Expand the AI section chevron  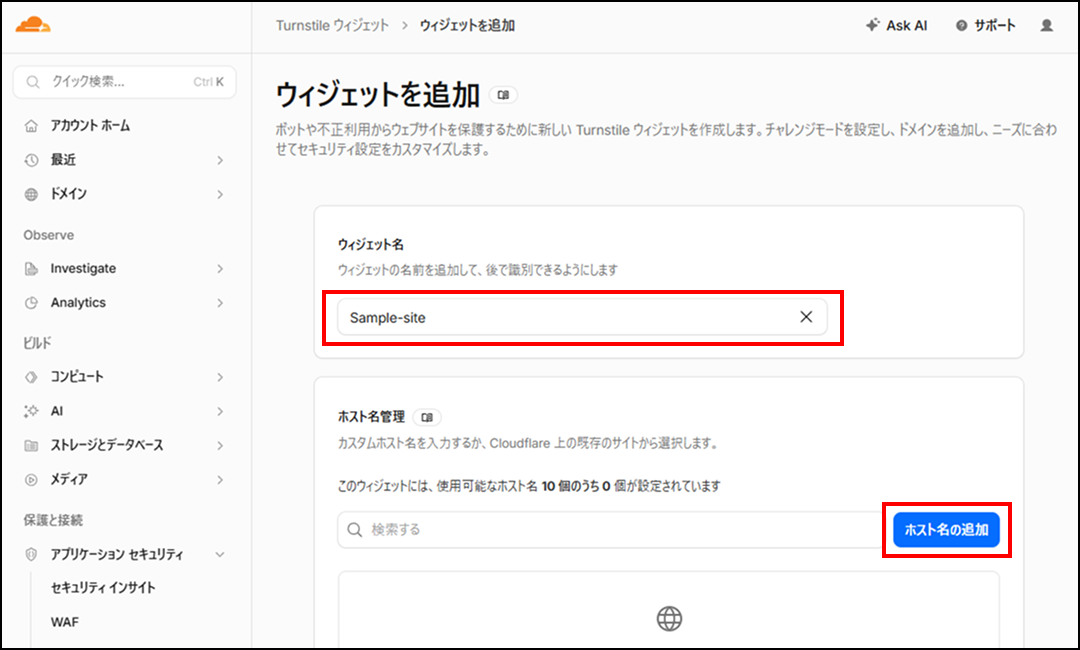(x=220, y=411)
